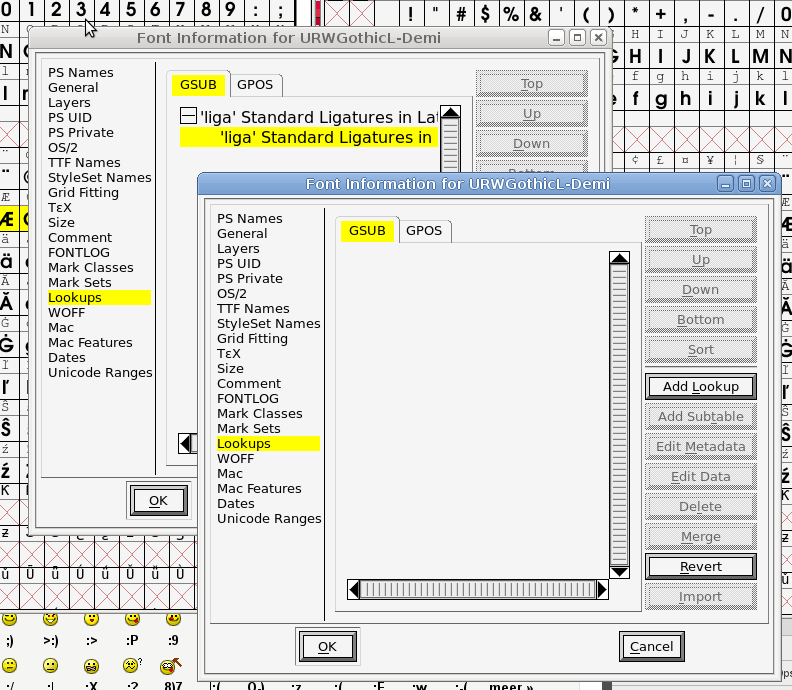Select glyph g in font view
Screen dimensions: 792x690
point(661,98)
